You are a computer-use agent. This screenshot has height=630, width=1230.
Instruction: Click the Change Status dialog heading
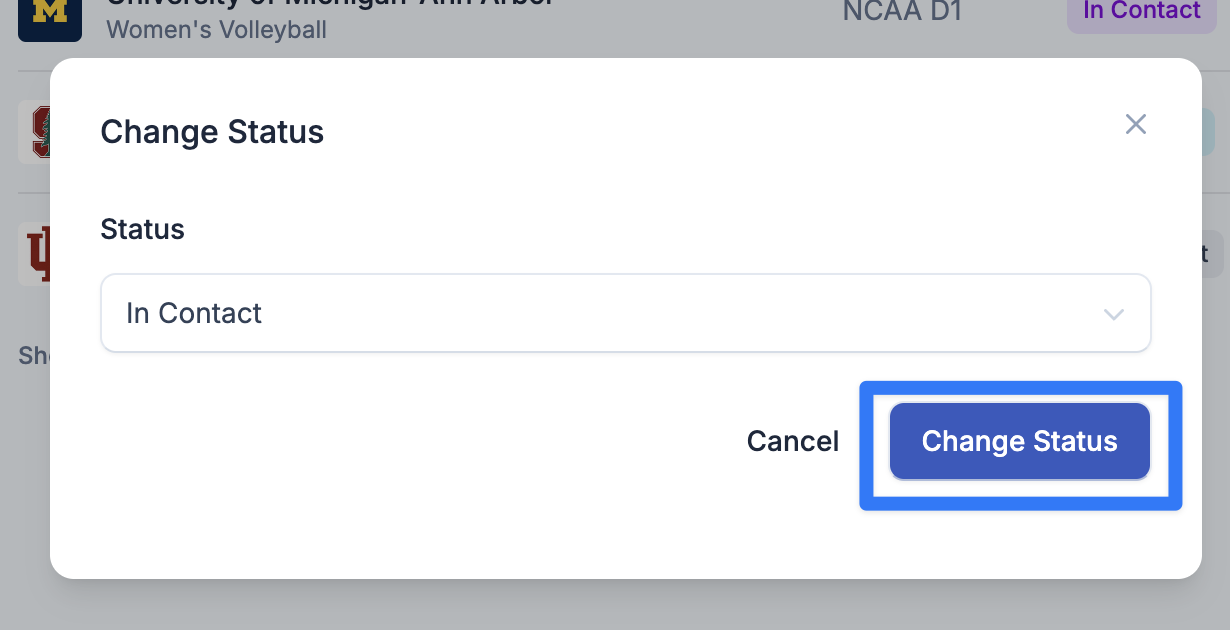[x=212, y=132]
